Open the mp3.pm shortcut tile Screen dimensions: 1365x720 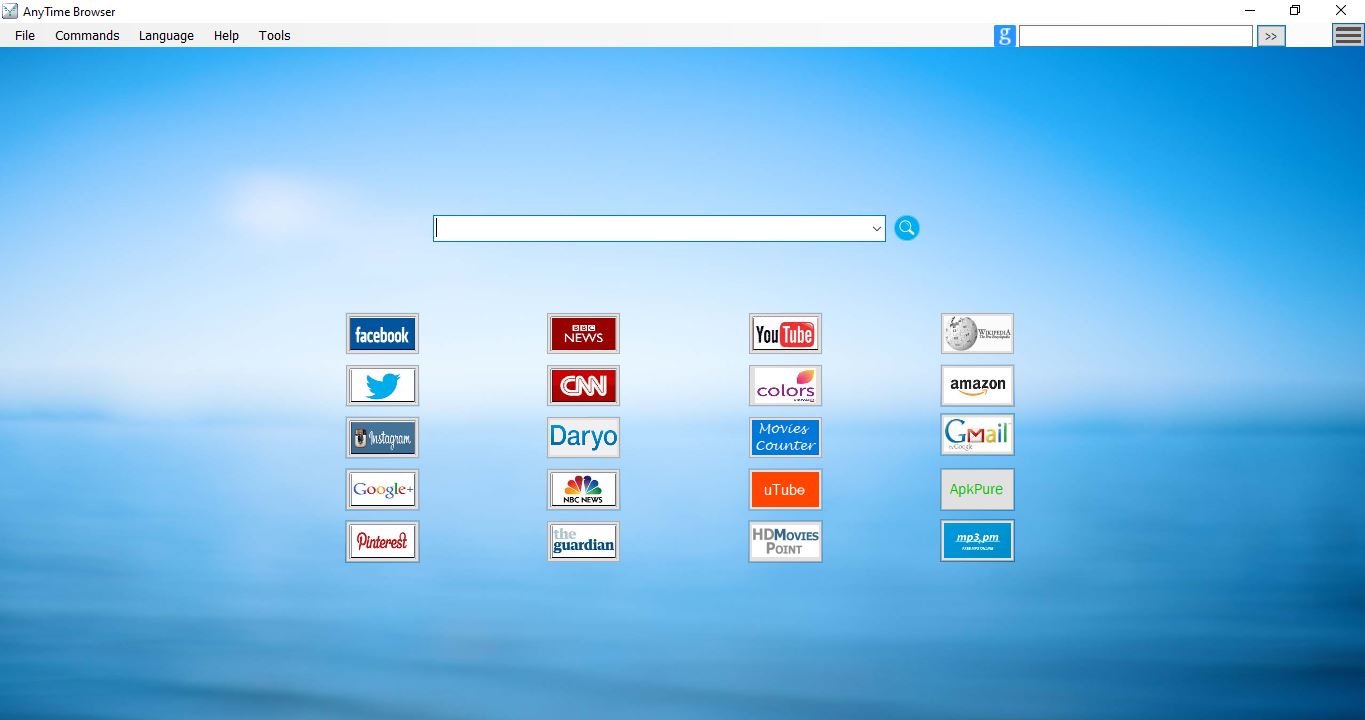978,541
